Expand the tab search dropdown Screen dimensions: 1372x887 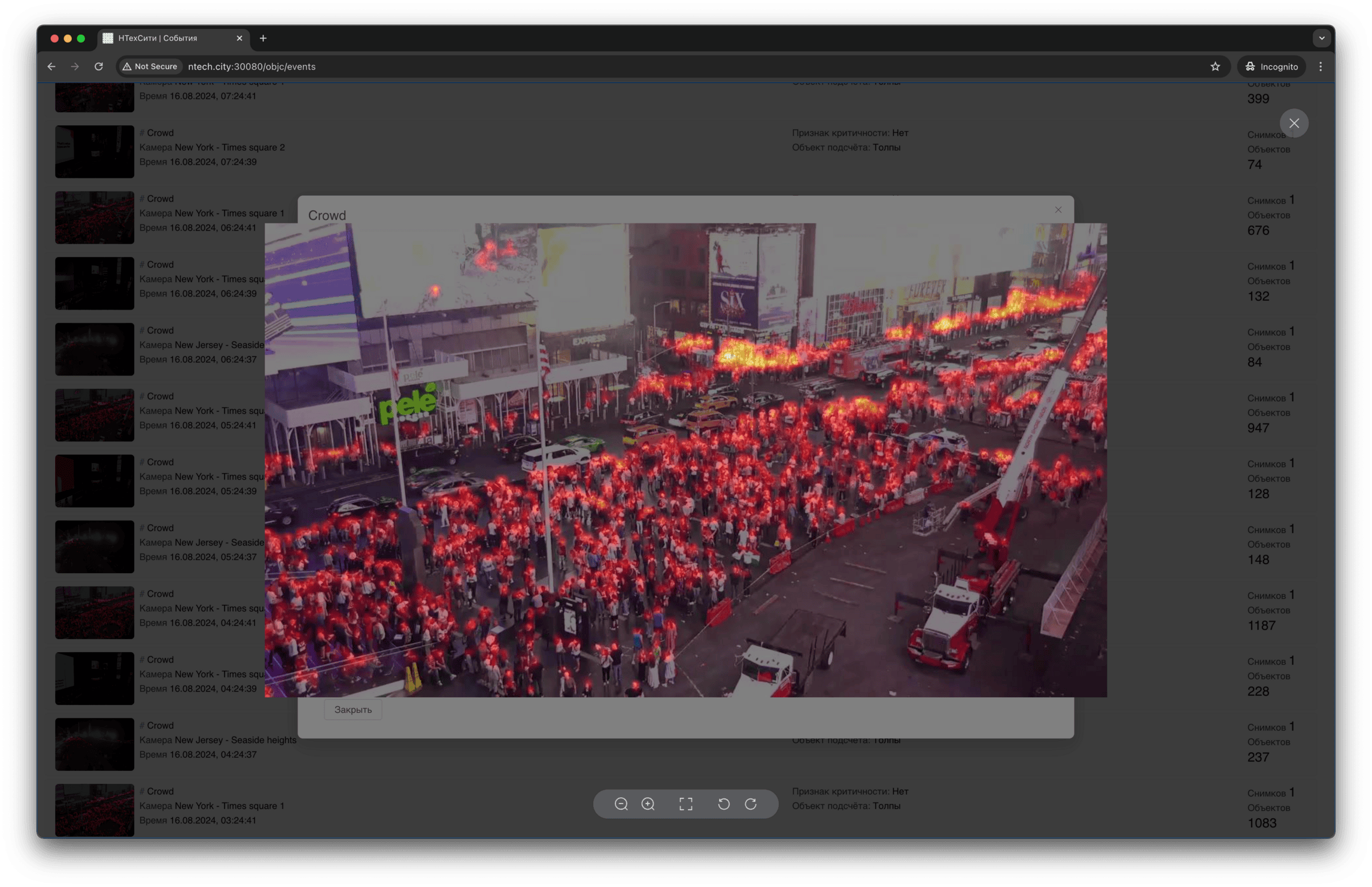(1322, 38)
